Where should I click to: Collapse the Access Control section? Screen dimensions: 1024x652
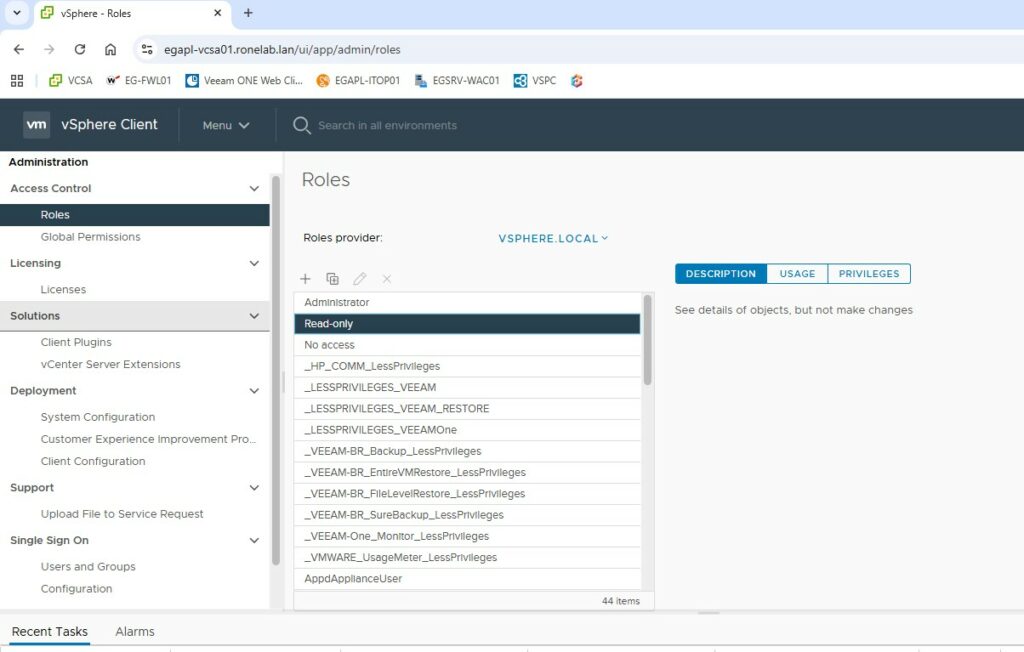[x=254, y=188]
